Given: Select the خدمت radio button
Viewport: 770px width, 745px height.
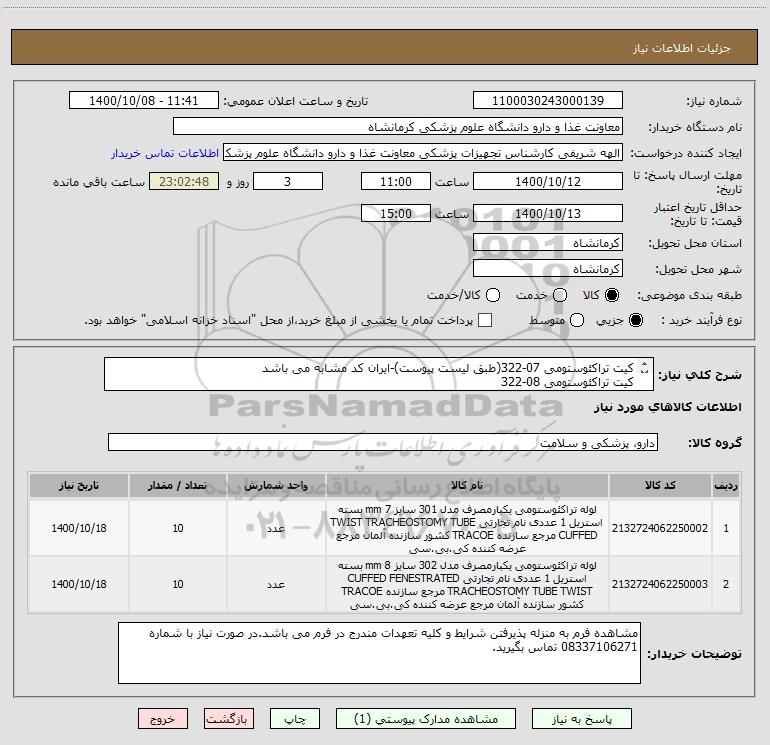Looking at the screenshot, I should click(x=560, y=295).
